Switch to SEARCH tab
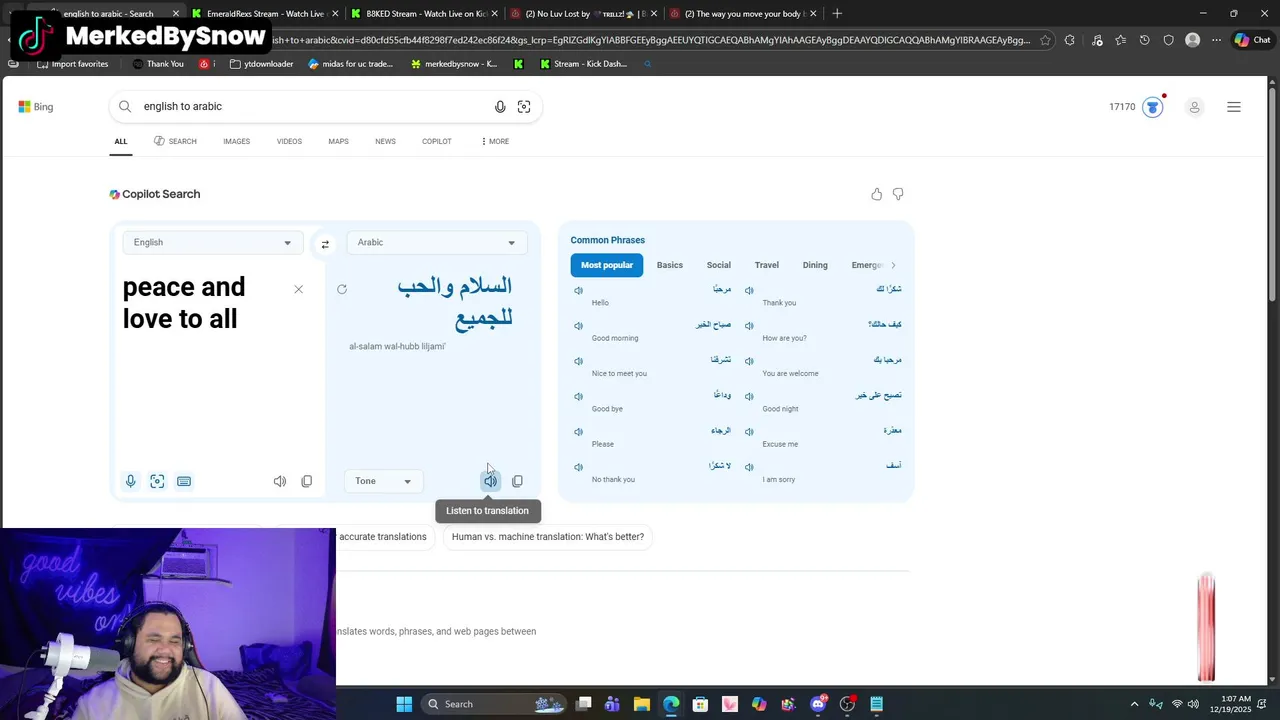Screen dimensions: 1280x720 (x=175, y=141)
